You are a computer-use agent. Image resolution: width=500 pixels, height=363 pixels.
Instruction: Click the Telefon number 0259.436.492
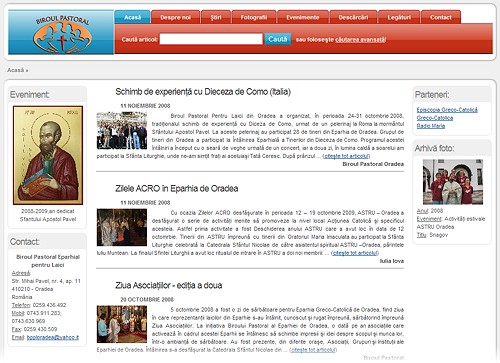[x=49, y=305]
